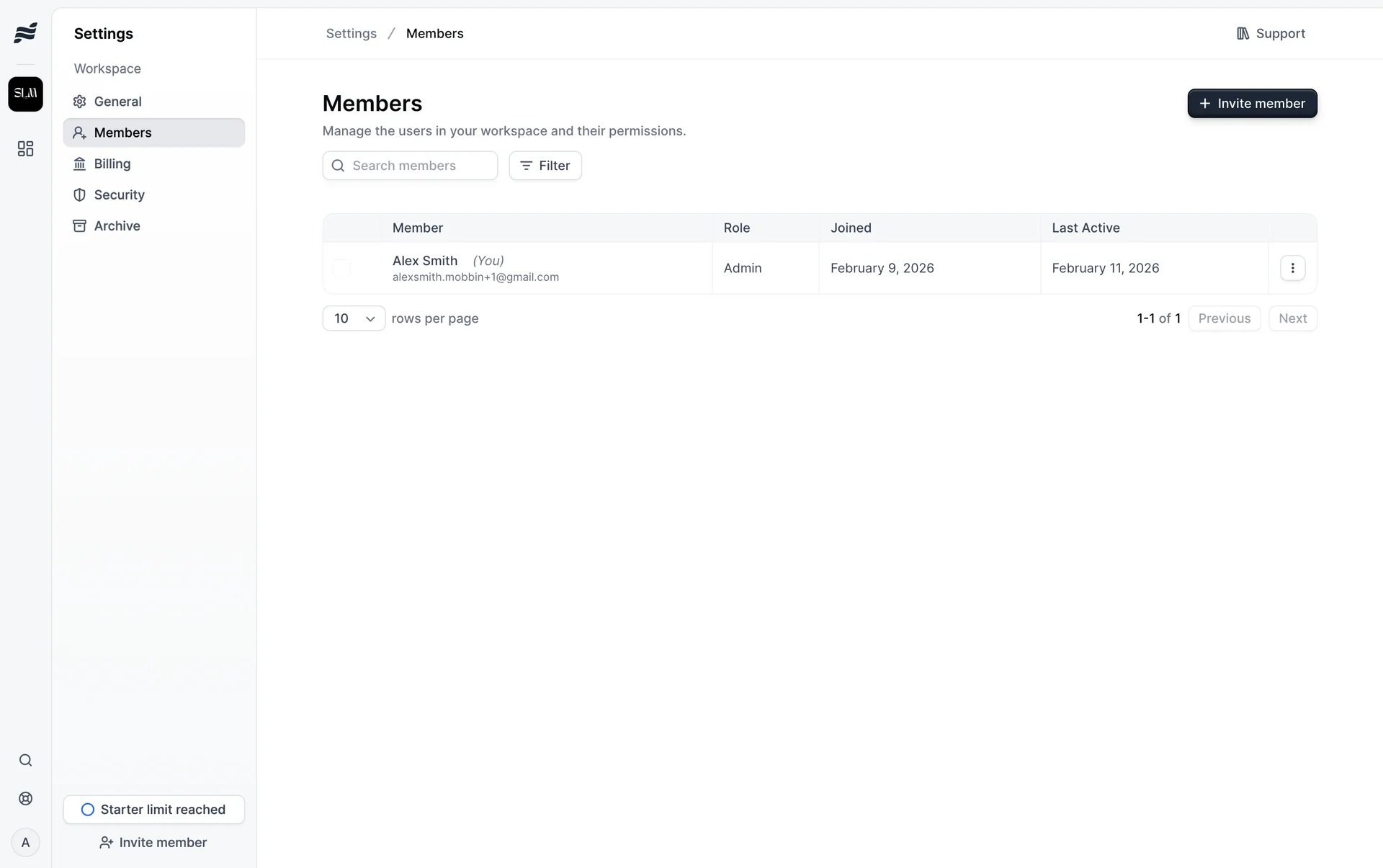Select the checkbox for Alex Smith row
This screenshot has width=1383, height=868.
(341, 268)
